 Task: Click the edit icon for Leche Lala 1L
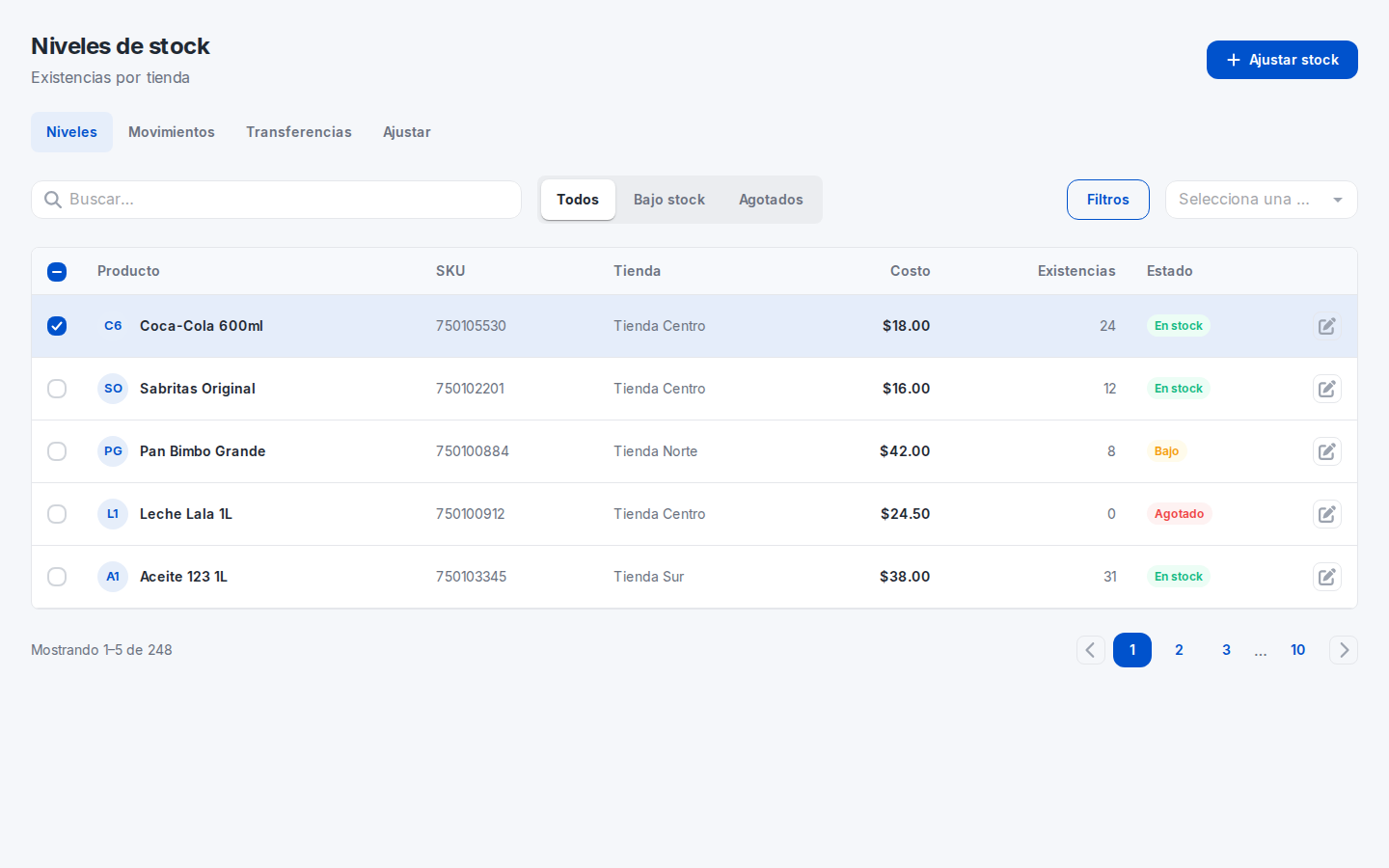pyautogui.click(x=1327, y=514)
